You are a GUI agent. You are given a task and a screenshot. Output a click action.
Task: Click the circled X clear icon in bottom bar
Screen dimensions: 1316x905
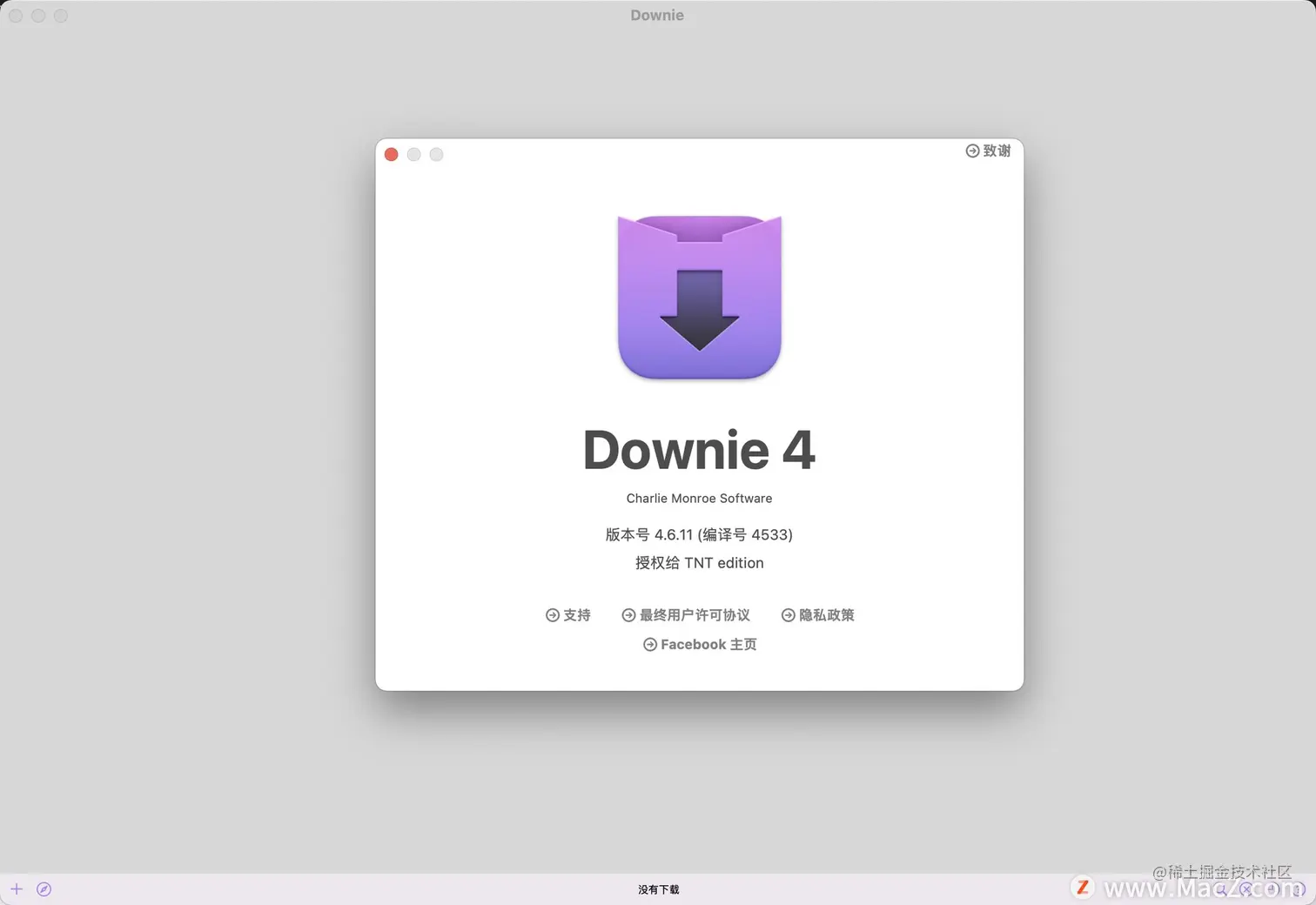pyautogui.click(x=1247, y=888)
